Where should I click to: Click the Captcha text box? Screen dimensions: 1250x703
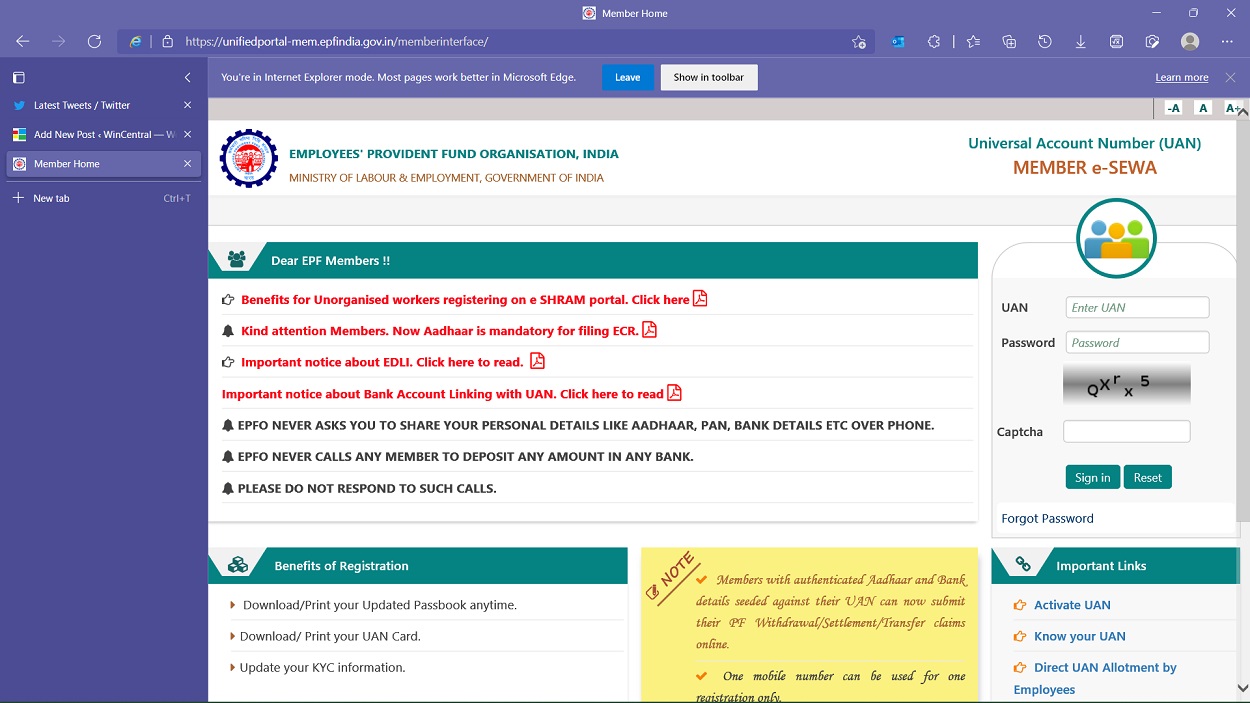pyautogui.click(x=1126, y=431)
